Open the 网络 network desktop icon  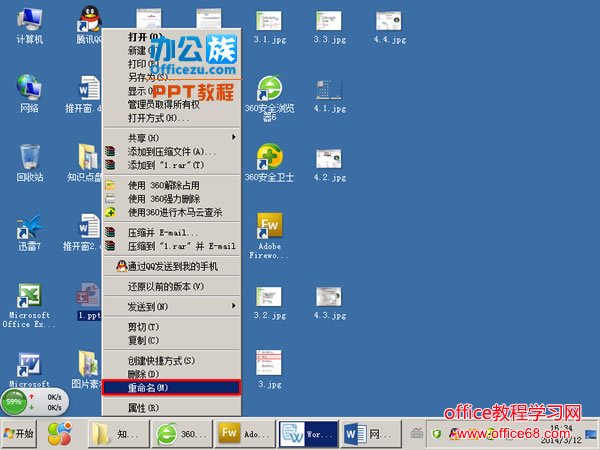pyautogui.click(x=30, y=90)
